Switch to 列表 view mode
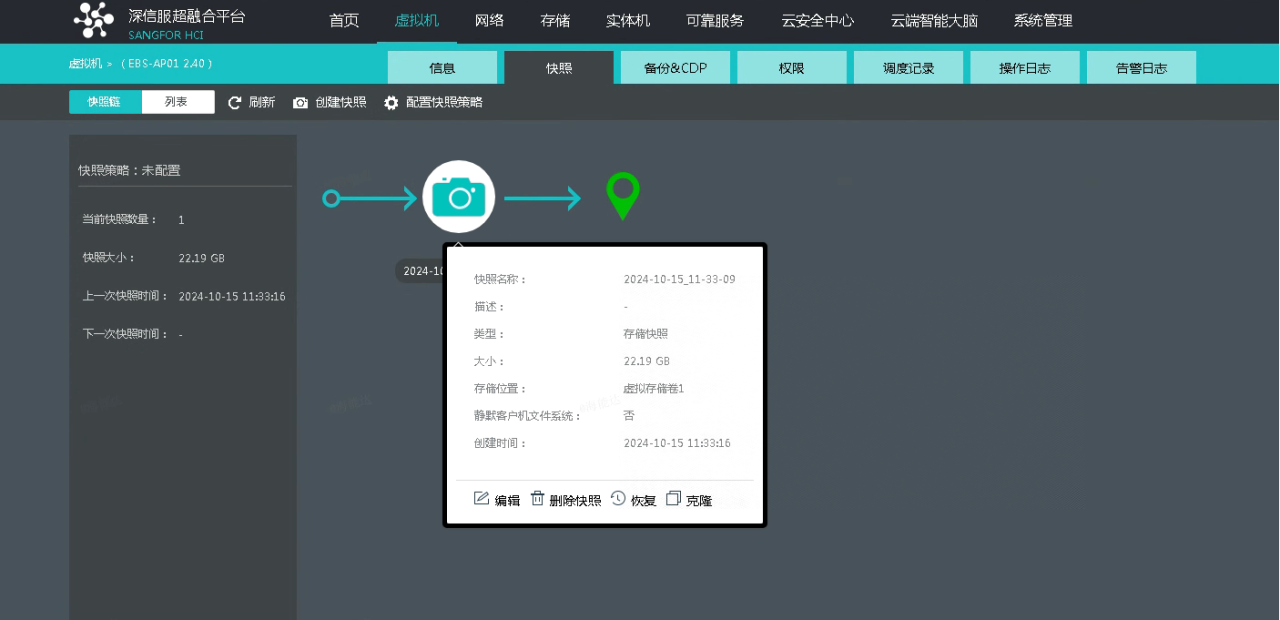The width and height of the screenshot is (1280, 620). [x=178, y=102]
